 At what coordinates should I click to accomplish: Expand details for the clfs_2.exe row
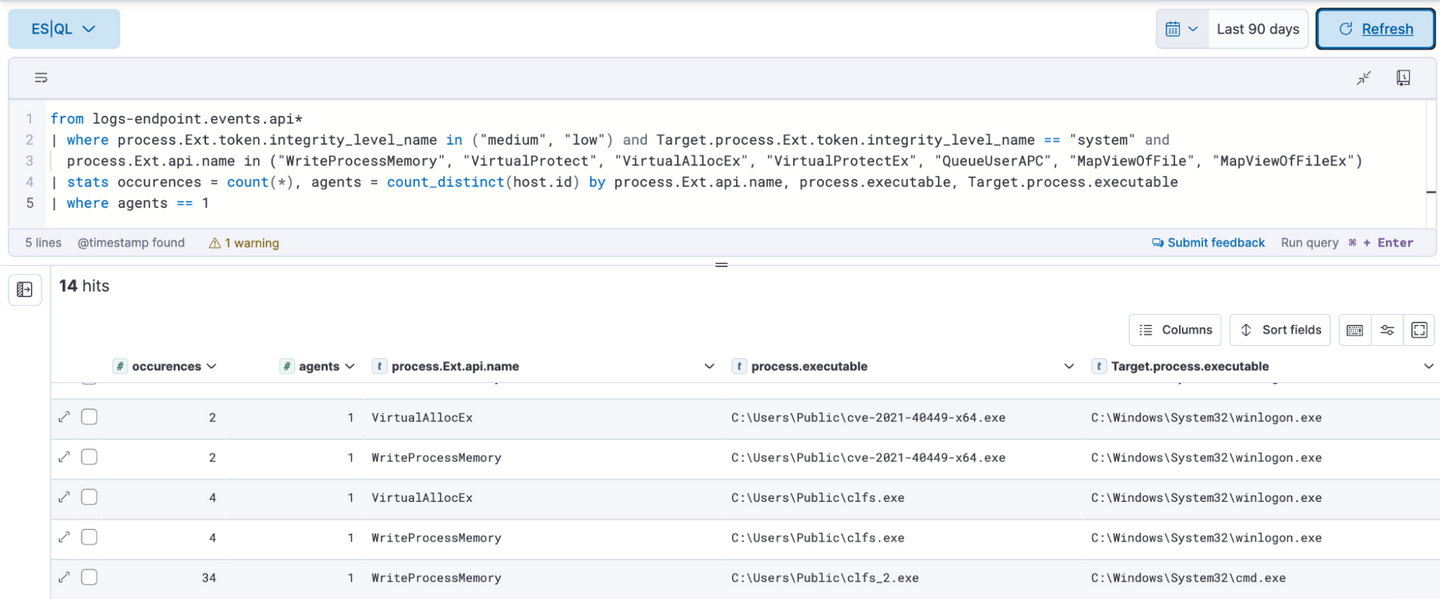tap(64, 577)
